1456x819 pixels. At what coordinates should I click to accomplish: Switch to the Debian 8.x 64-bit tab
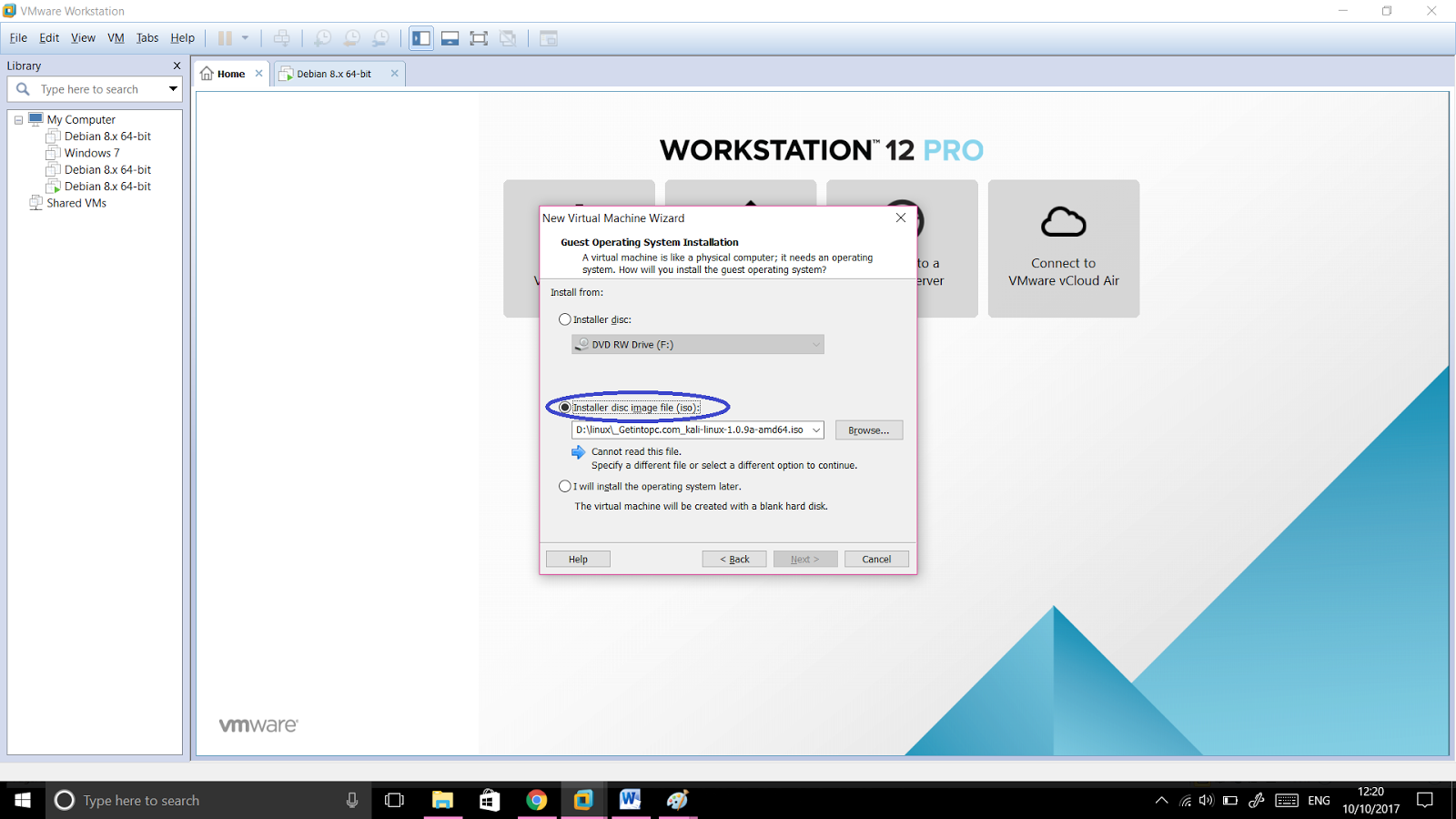point(334,73)
